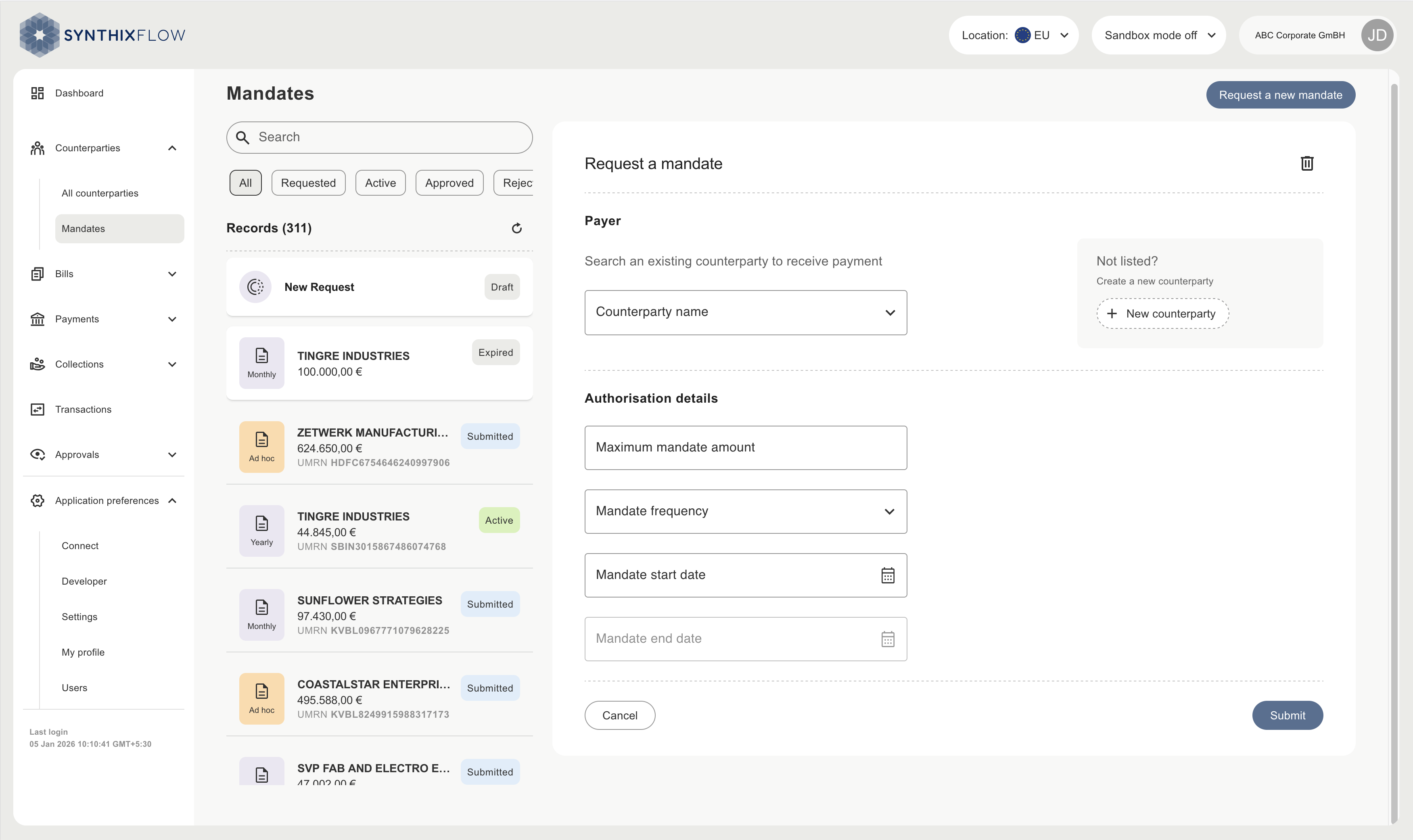Click the Transactions transfer icon
The width and height of the screenshot is (1413, 840).
[38, 409]
